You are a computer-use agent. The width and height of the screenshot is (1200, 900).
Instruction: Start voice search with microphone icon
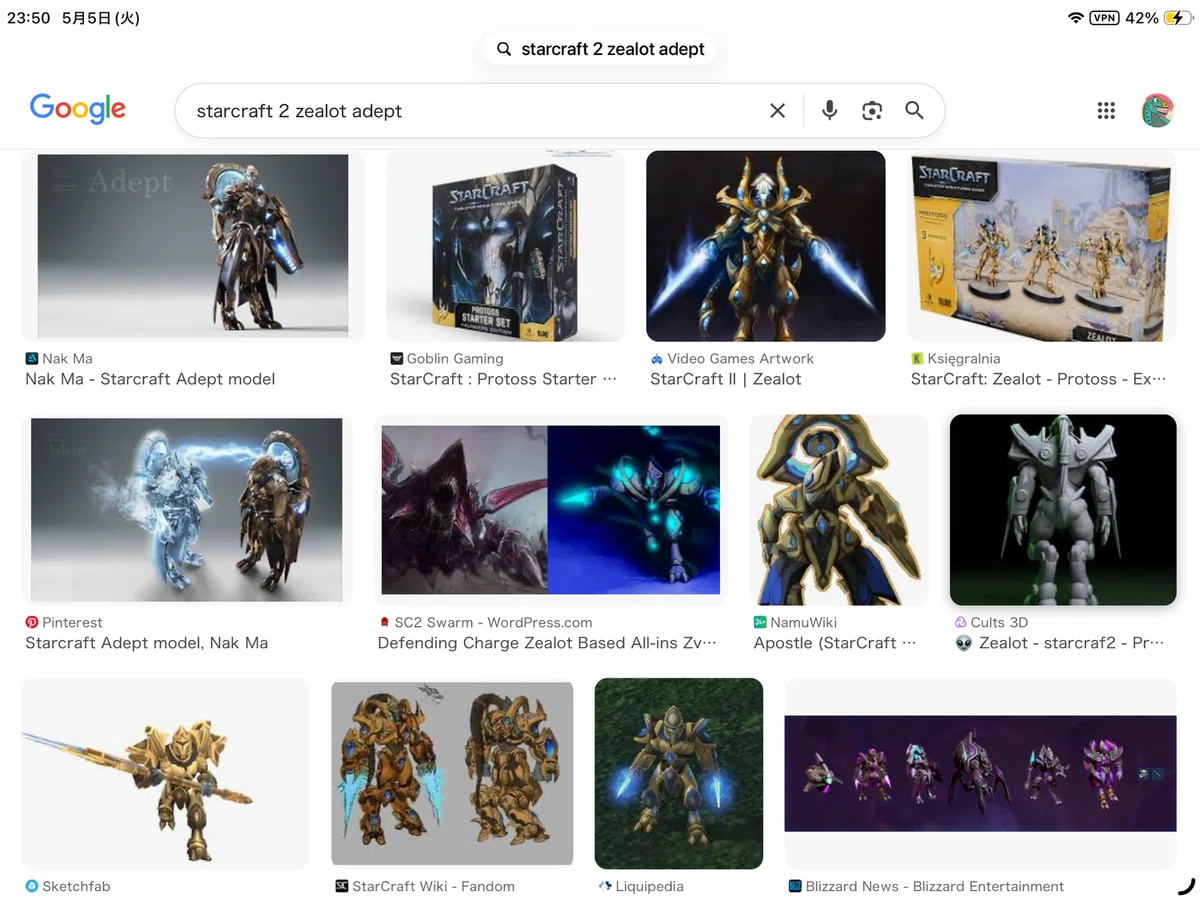829,111
